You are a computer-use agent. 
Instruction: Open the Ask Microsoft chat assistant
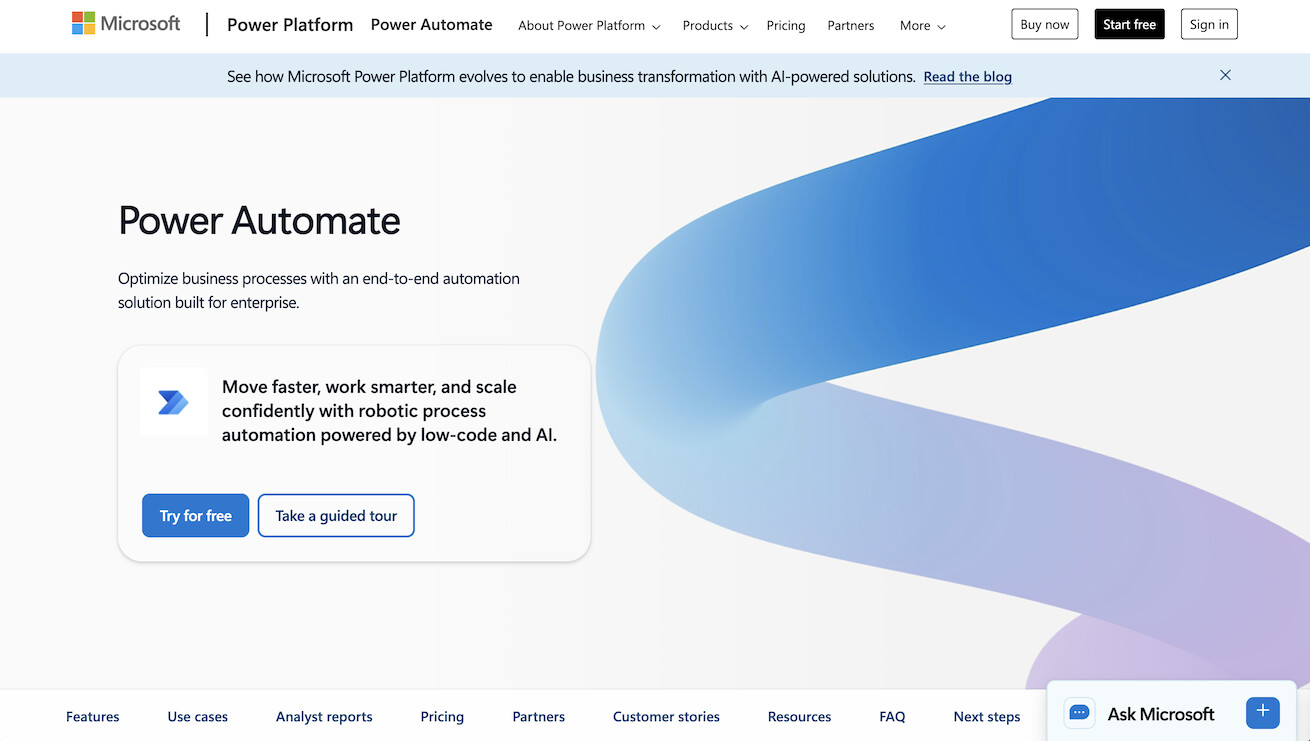point(1160,713)
